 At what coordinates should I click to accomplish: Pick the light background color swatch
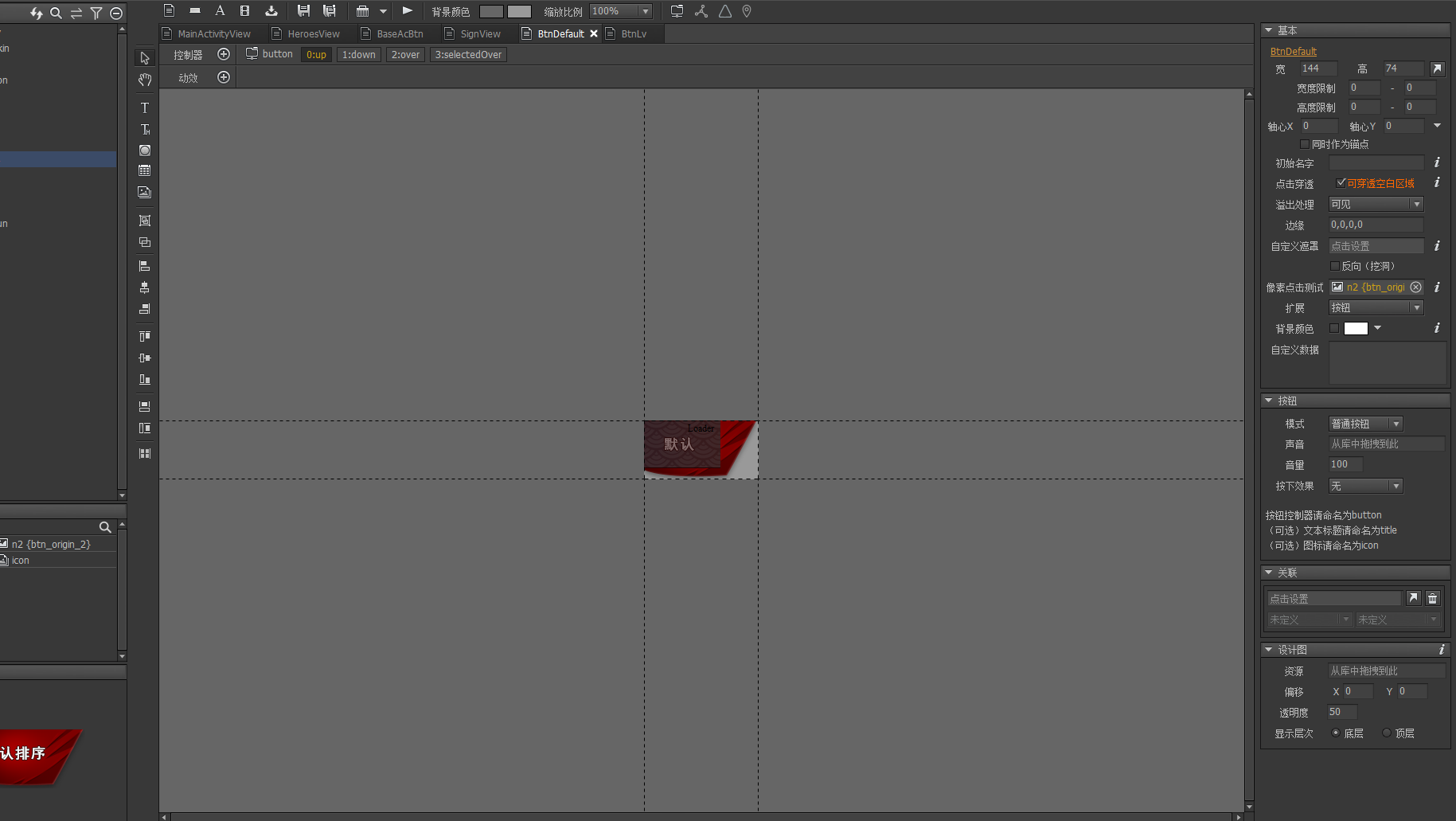click(x=519, y=11)
